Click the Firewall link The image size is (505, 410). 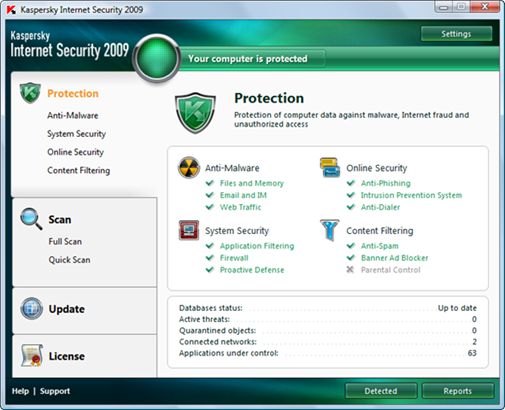pos(234,258)
